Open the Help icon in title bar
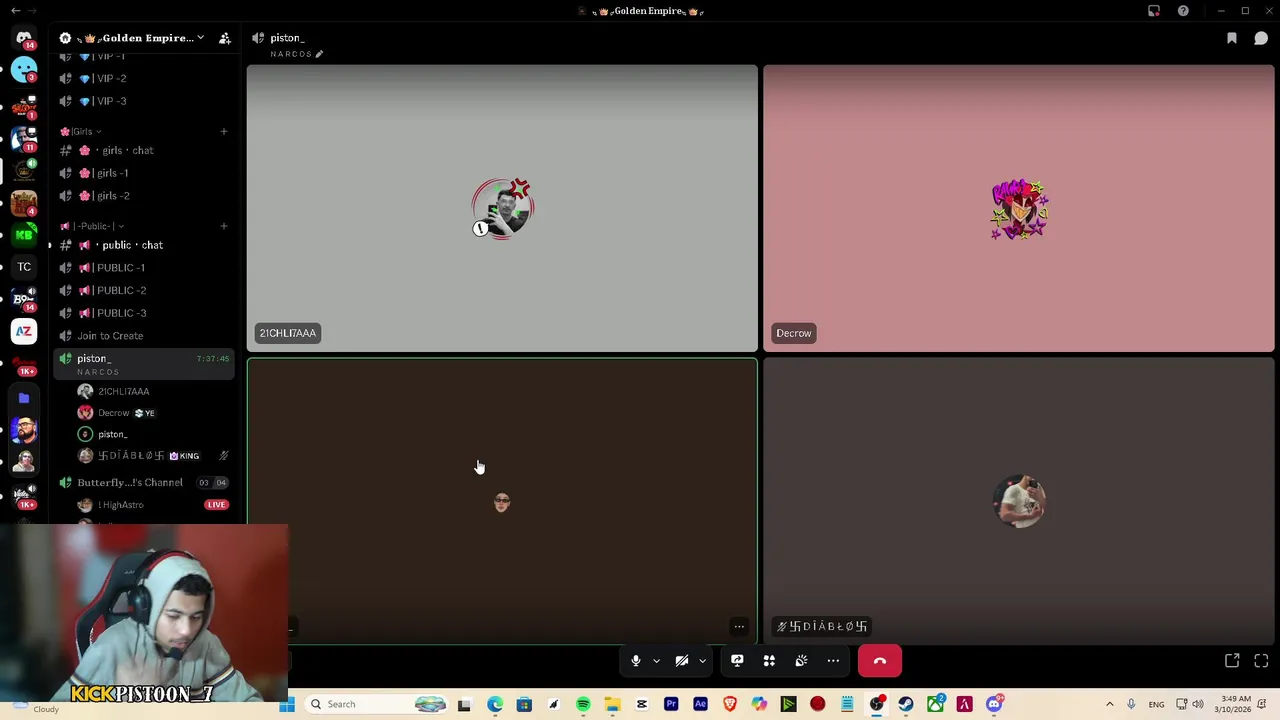The image size is (1280, 720). (1183, 11)
